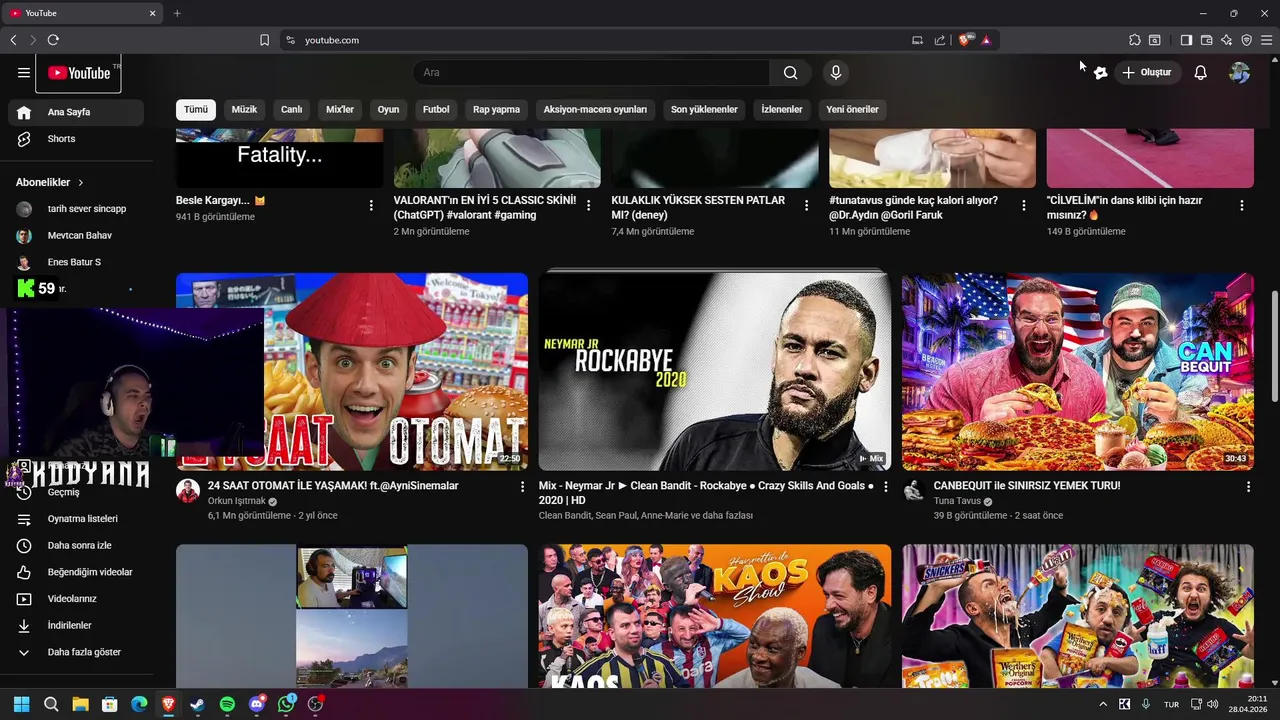
Task: Select the Mix'ler filter chip
Action: (x=340, y=109)
